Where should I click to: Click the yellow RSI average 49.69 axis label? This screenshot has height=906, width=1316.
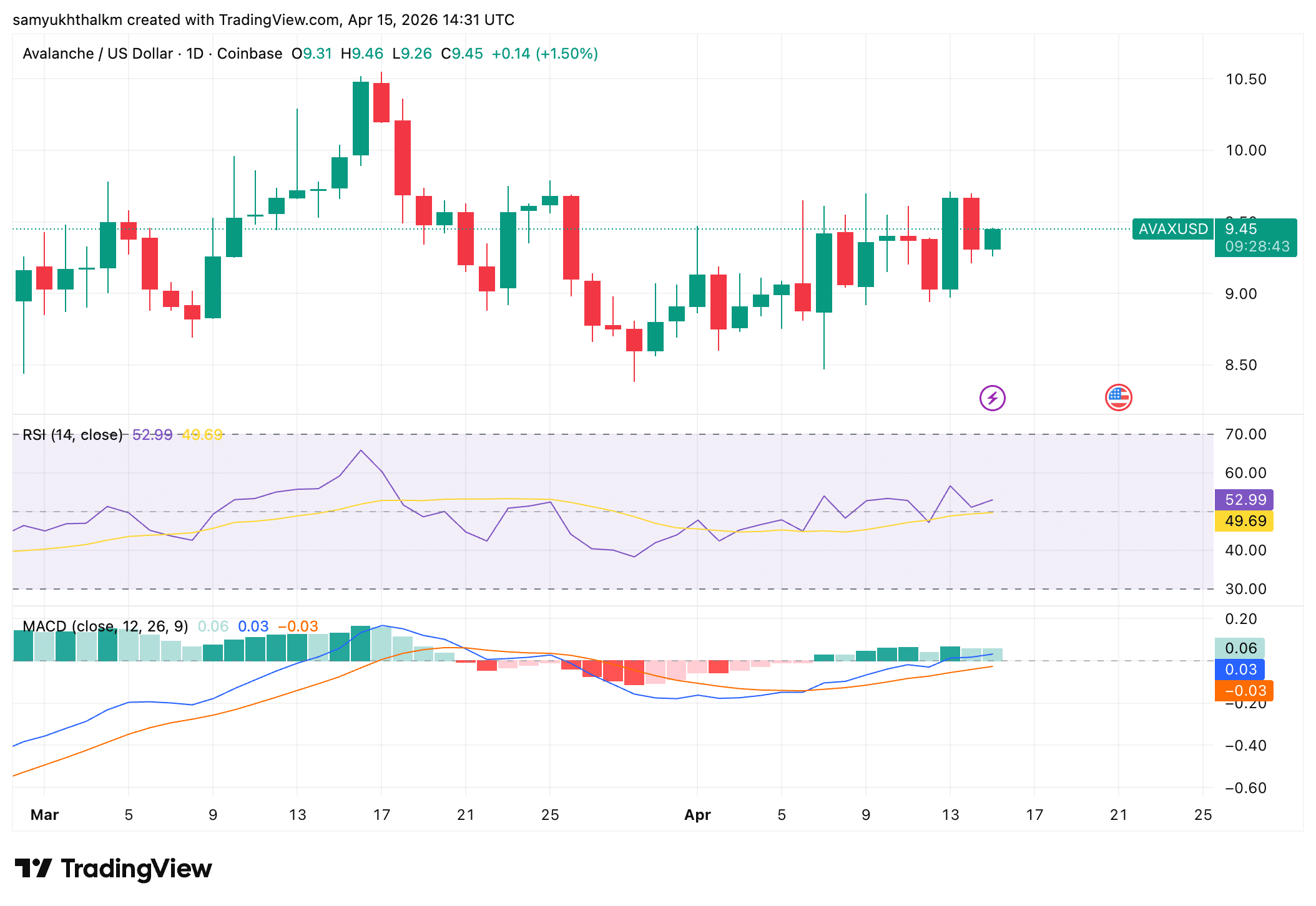point(1244,521)
